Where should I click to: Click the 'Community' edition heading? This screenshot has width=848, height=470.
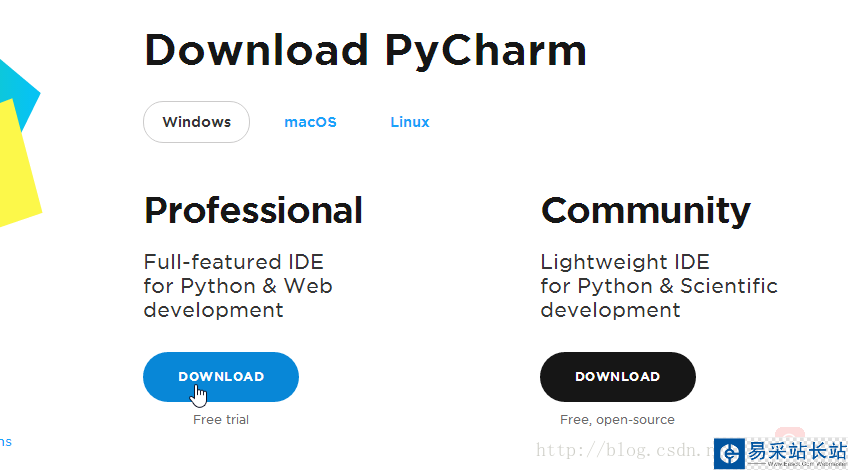coord(646,212)
